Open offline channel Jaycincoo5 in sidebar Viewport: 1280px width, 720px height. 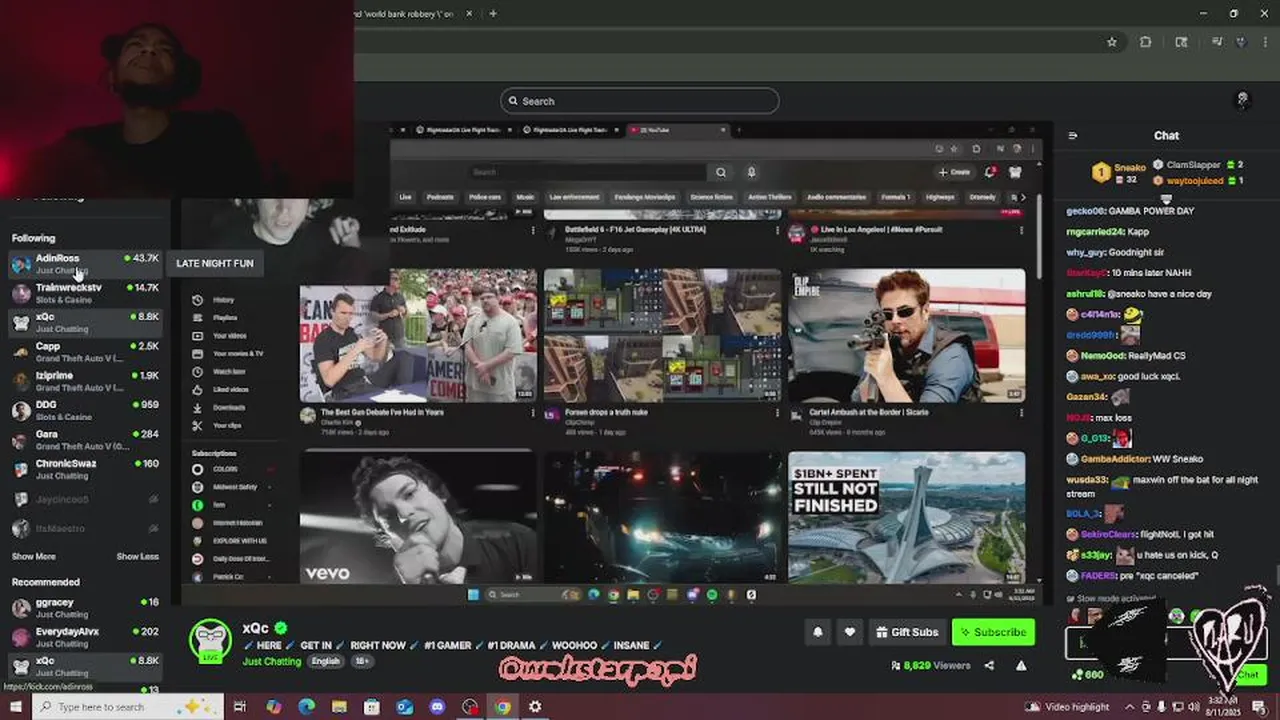pos(85,499)
